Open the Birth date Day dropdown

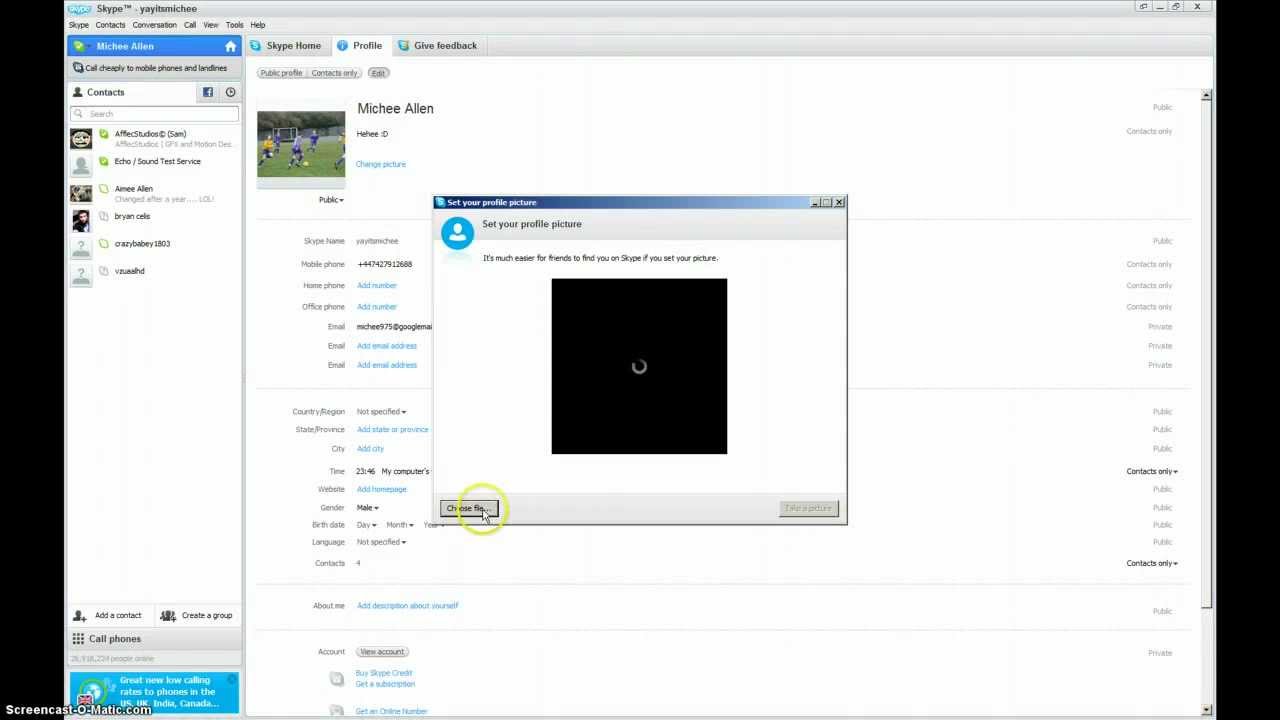click(x=366, y=525)
